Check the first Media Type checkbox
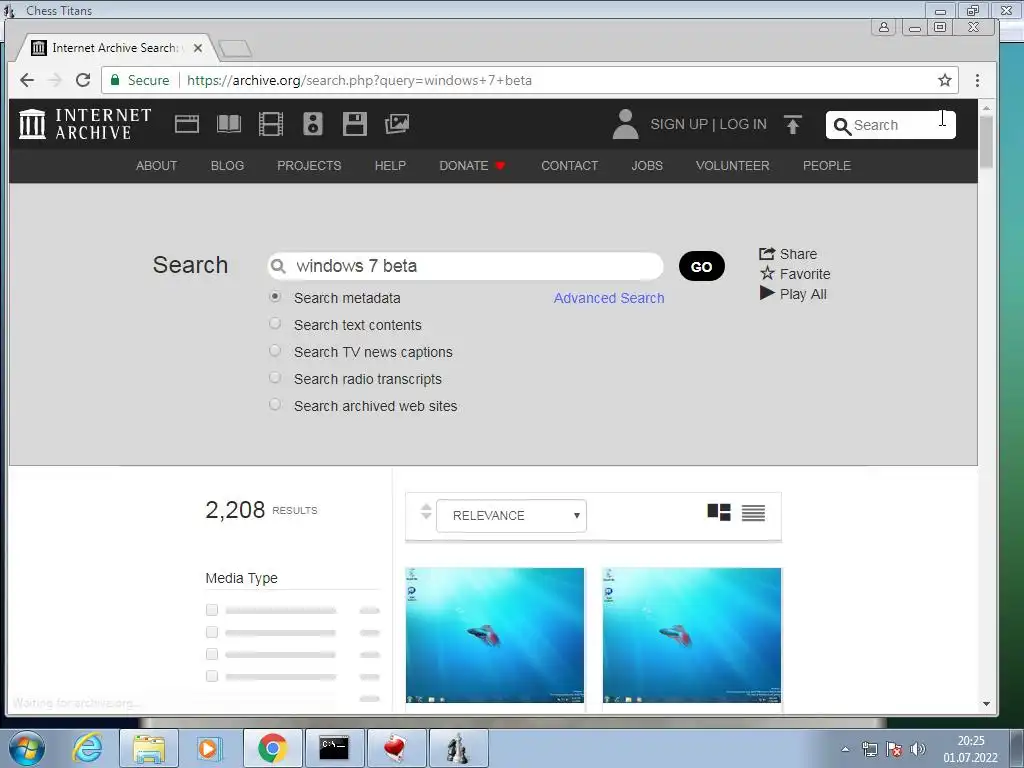 (x=212, y=610)
